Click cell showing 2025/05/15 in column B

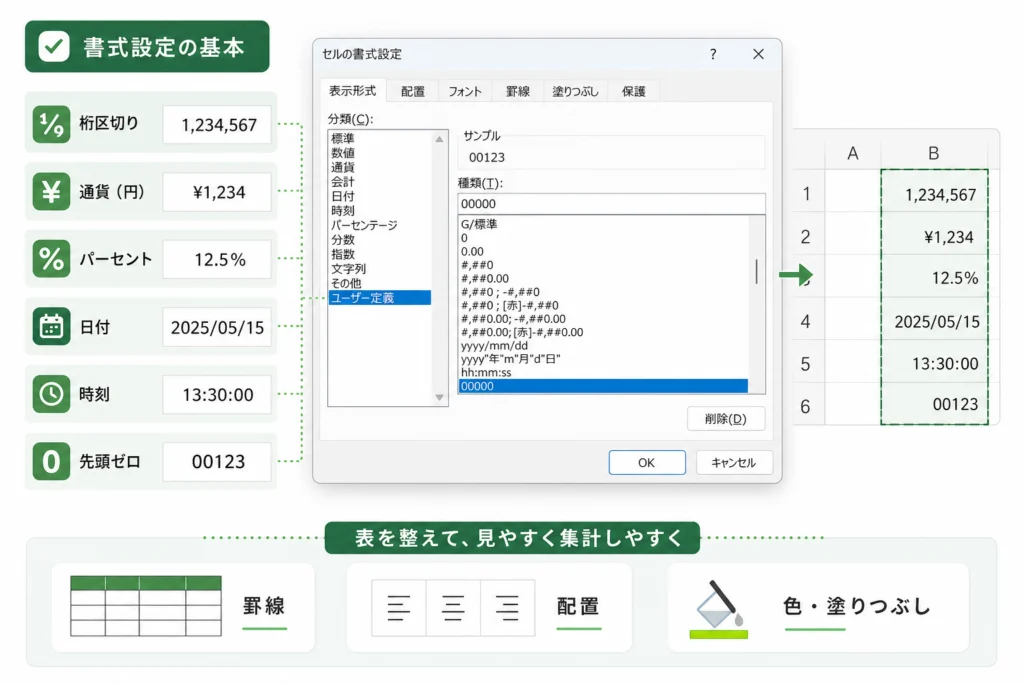[935, 321]
